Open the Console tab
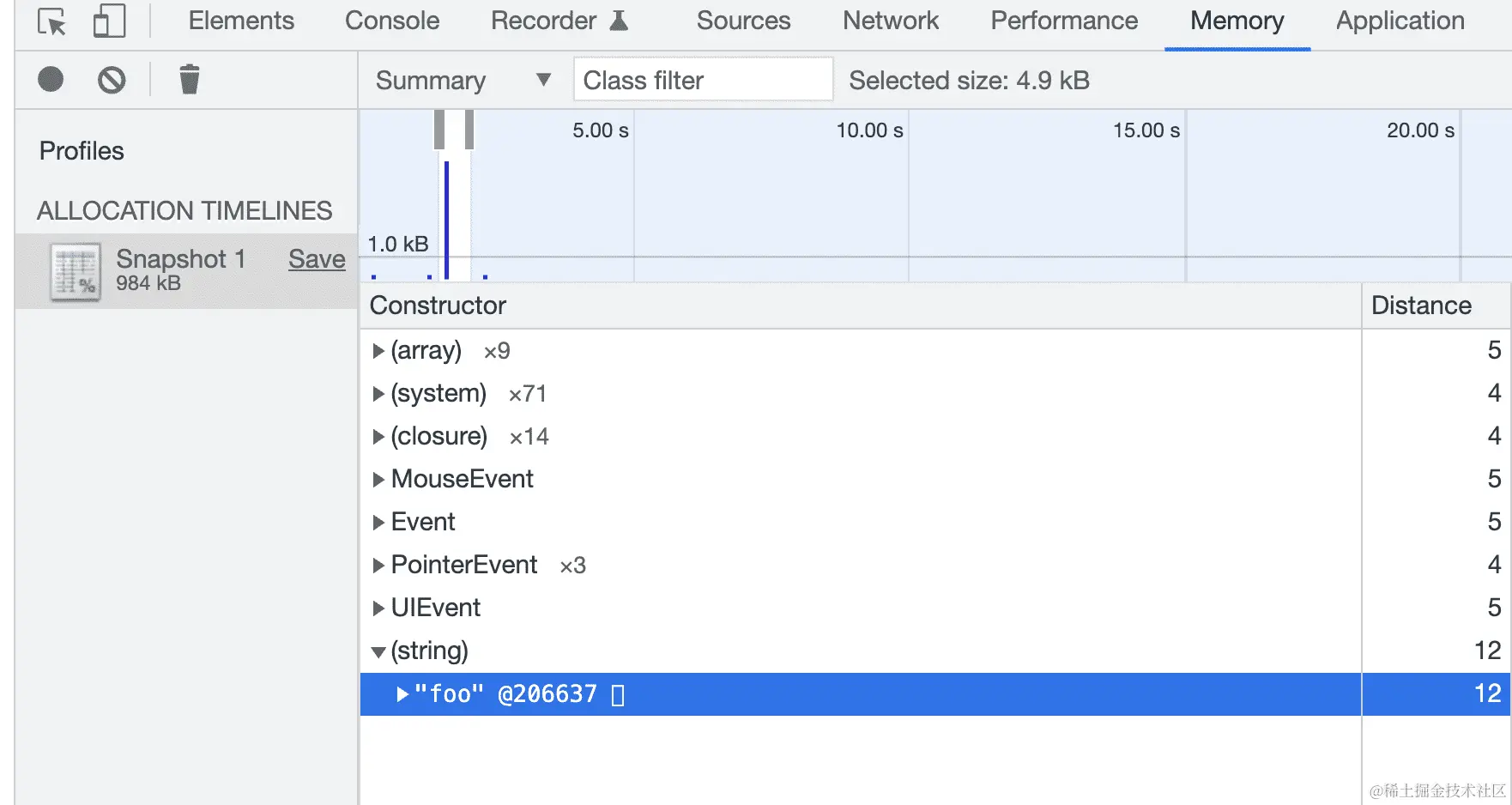 click(392, 21)
